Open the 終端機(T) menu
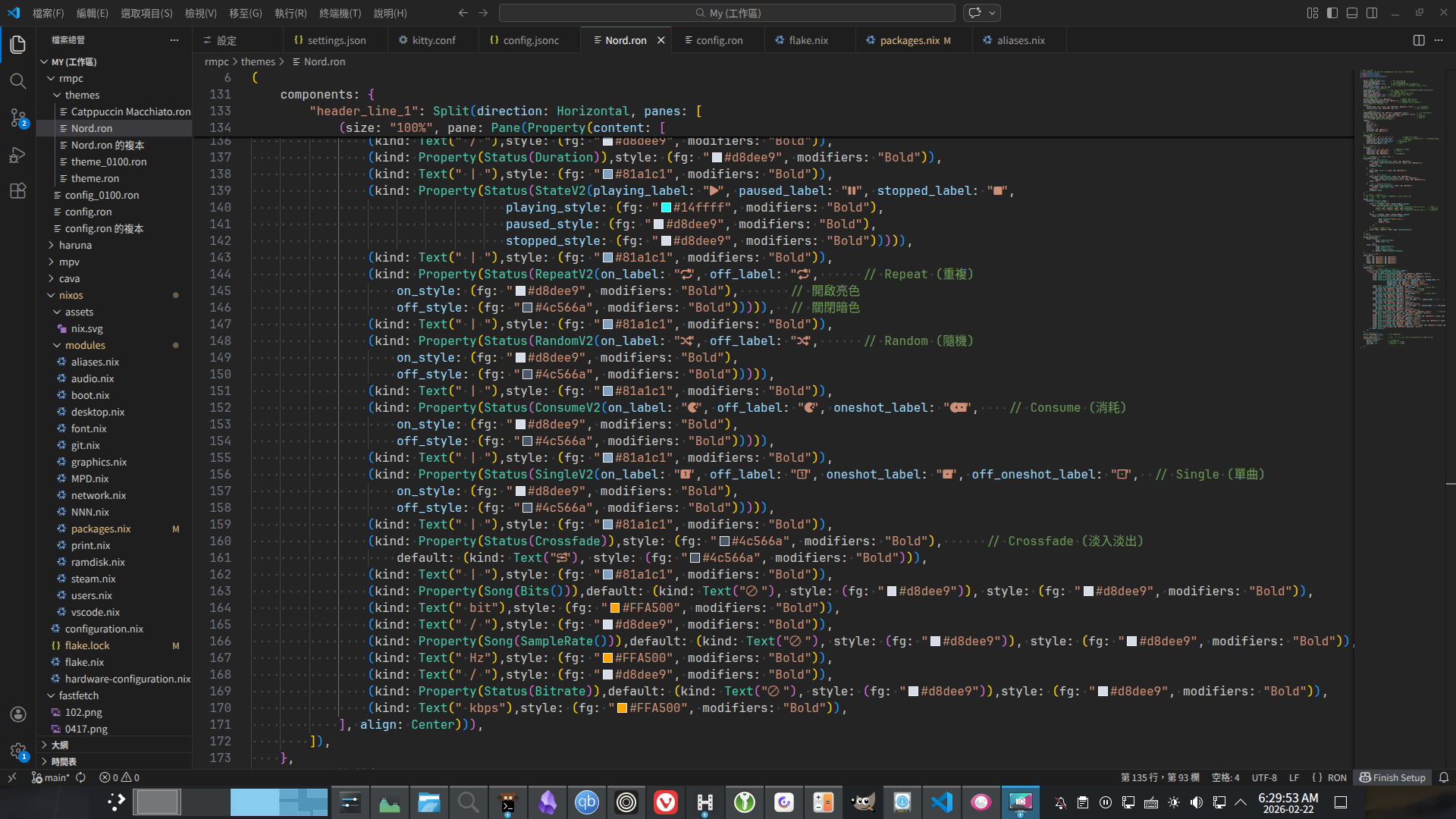The height and width of the screenshot is (819, 1456). [x=340, y=13]
